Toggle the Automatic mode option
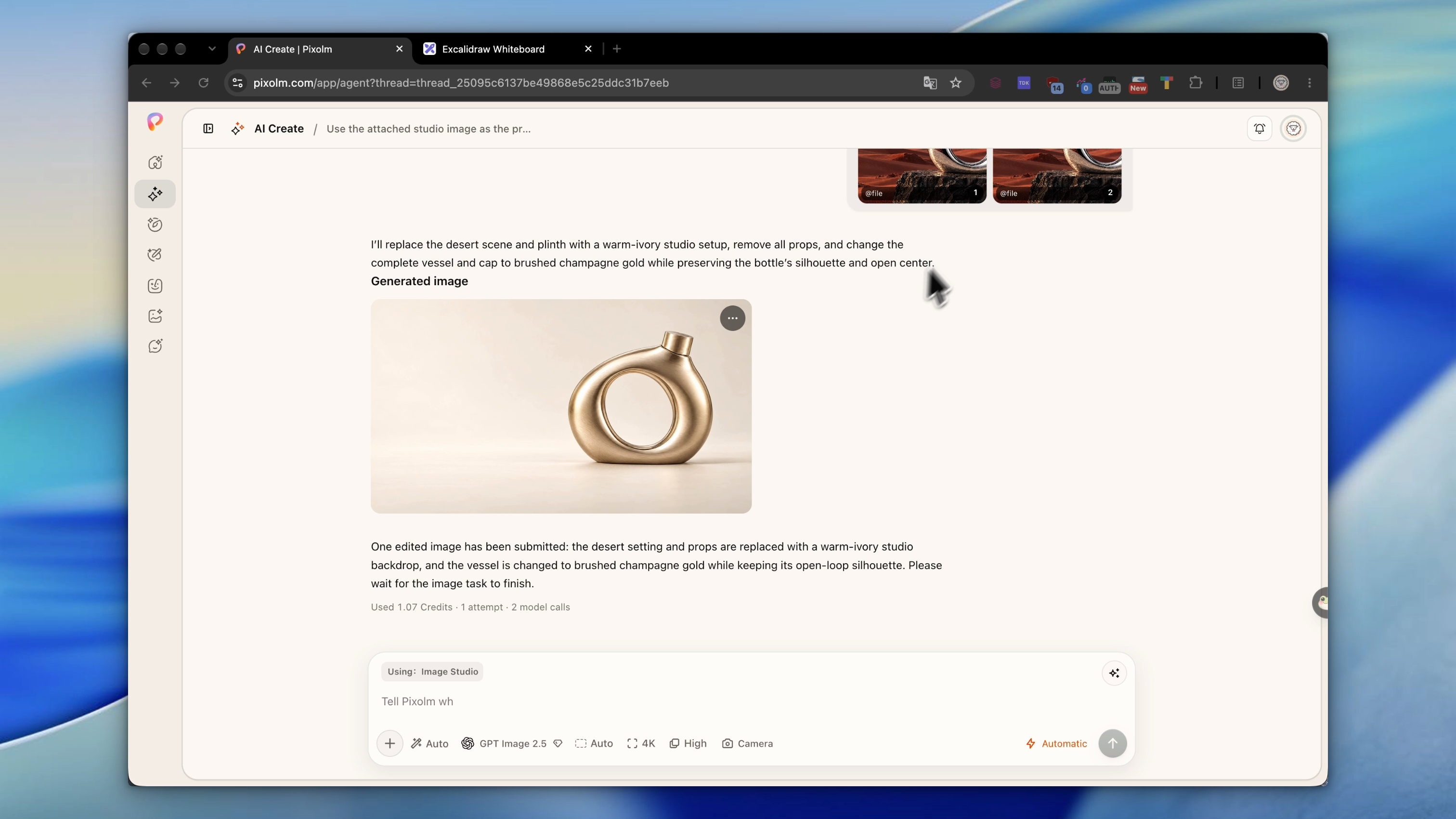This screenshot has height=819, width=1456. pos(1056,743)
